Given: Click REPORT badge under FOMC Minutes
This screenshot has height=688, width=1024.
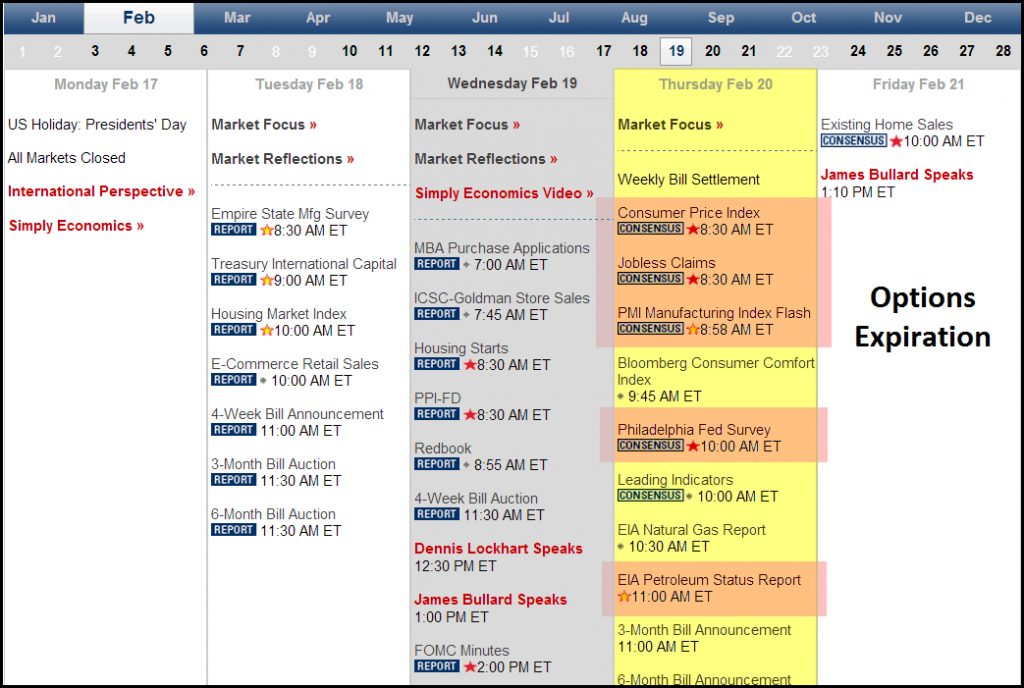Looking at the screenshot, I should pyautogui.click(x=437, y=666).
